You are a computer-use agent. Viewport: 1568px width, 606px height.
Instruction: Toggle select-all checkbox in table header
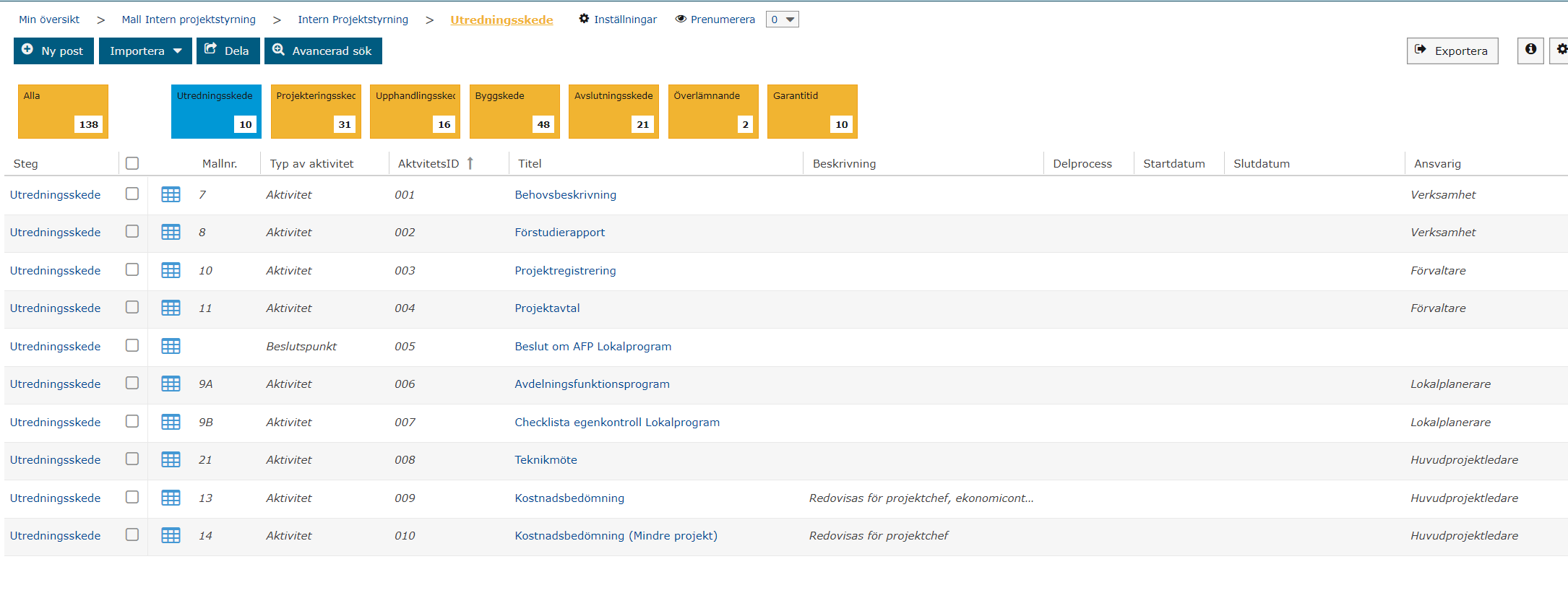132,163
